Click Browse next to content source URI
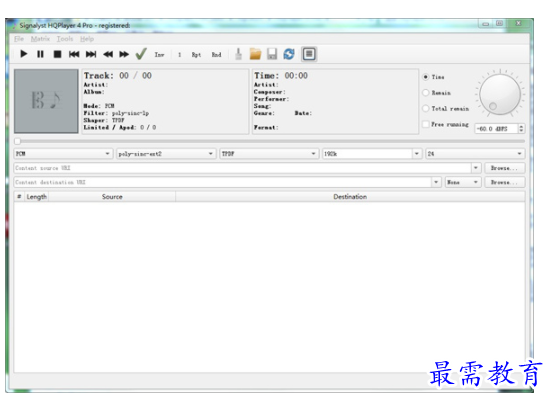 (x=505, y=168)
